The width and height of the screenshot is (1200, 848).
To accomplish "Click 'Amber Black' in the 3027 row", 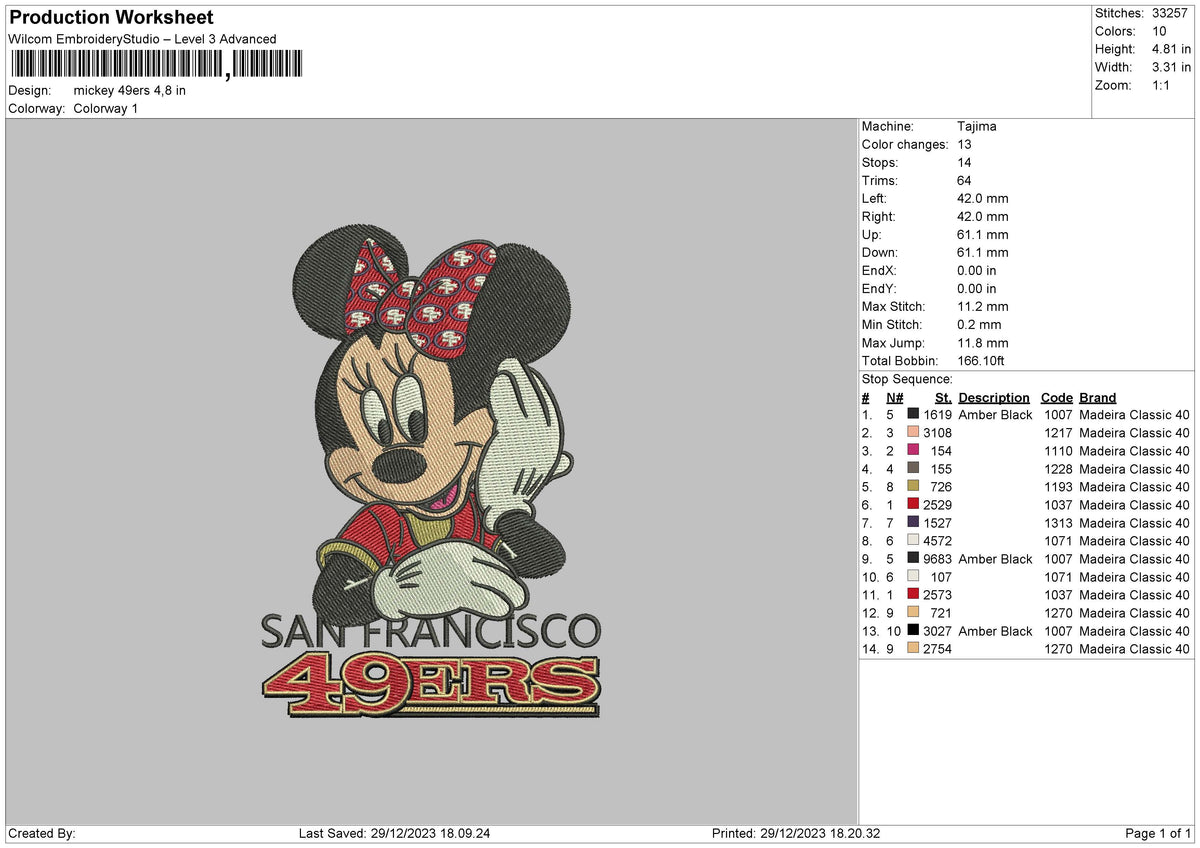I will click(x=995, y=630).
